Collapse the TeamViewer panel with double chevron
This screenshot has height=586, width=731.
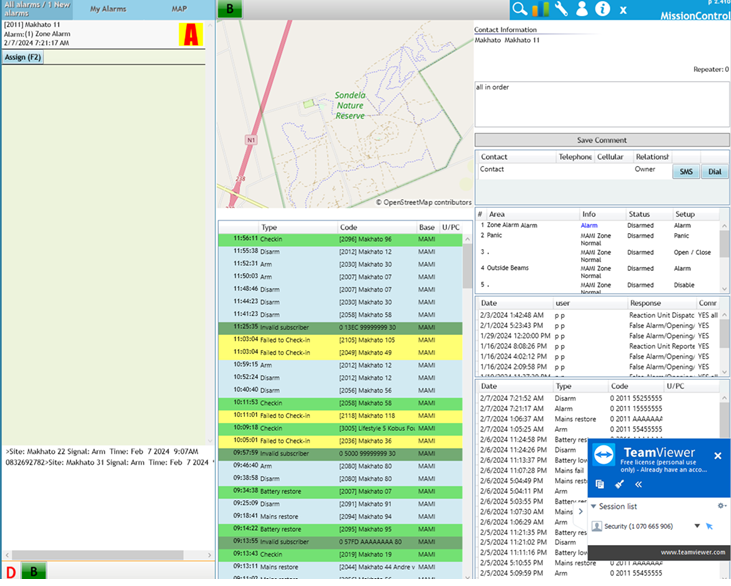638,484
